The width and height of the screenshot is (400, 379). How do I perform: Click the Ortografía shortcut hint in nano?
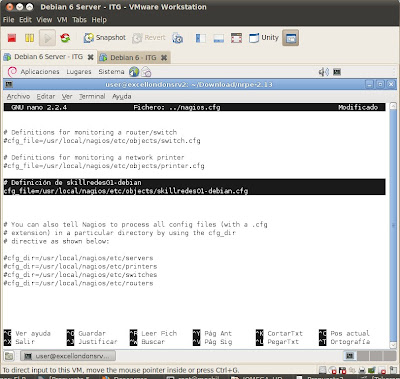(x=345, y=342)
